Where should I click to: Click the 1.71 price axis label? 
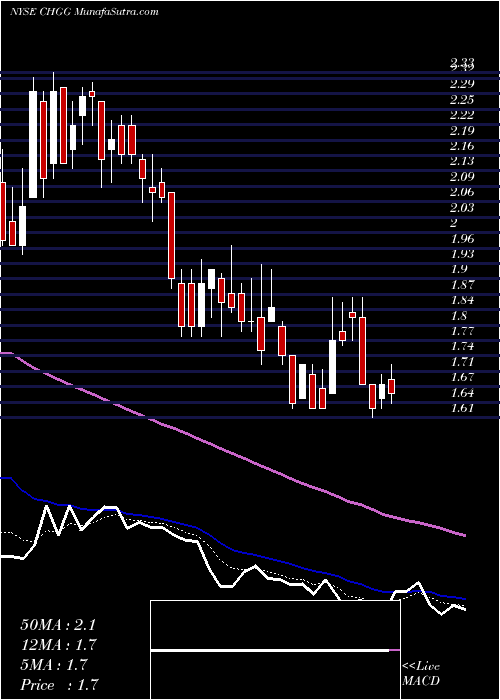[x=462, y=362]
